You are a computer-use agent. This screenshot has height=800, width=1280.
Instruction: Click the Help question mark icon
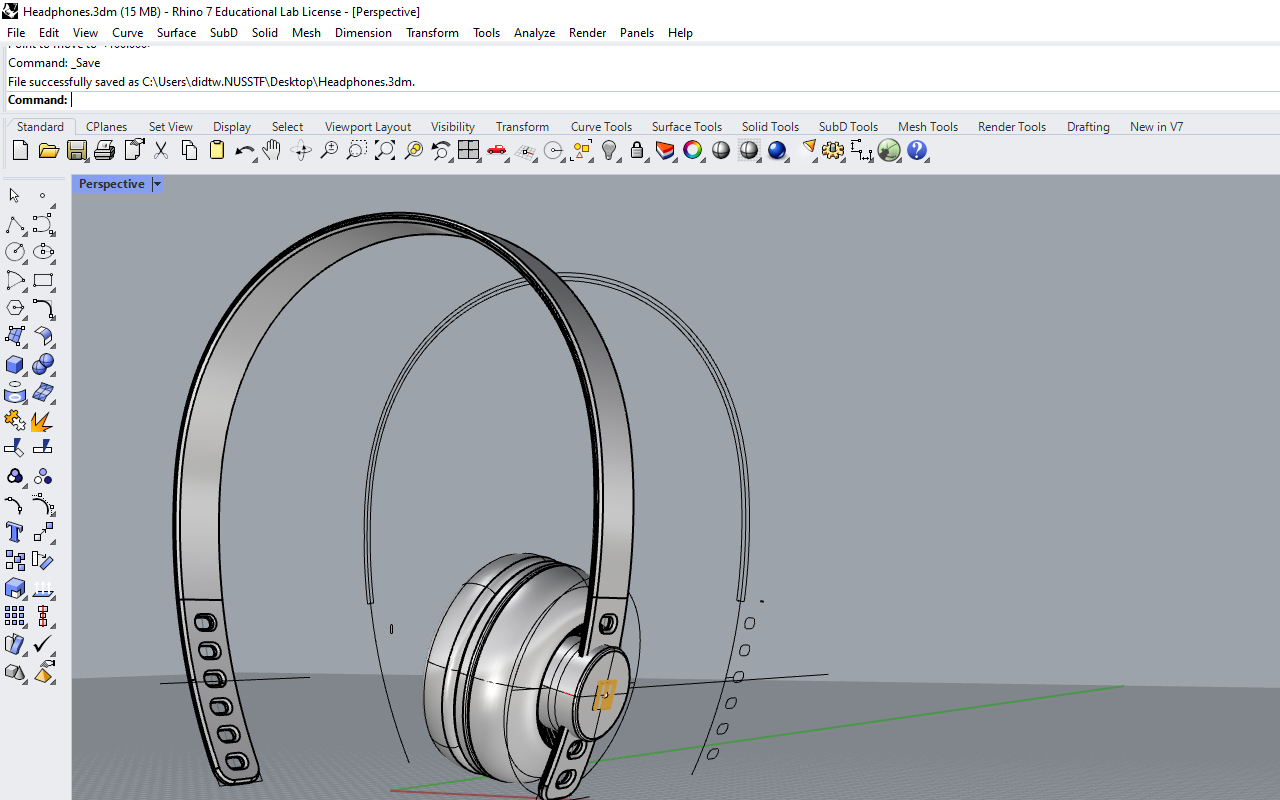(x=917, y=151)
